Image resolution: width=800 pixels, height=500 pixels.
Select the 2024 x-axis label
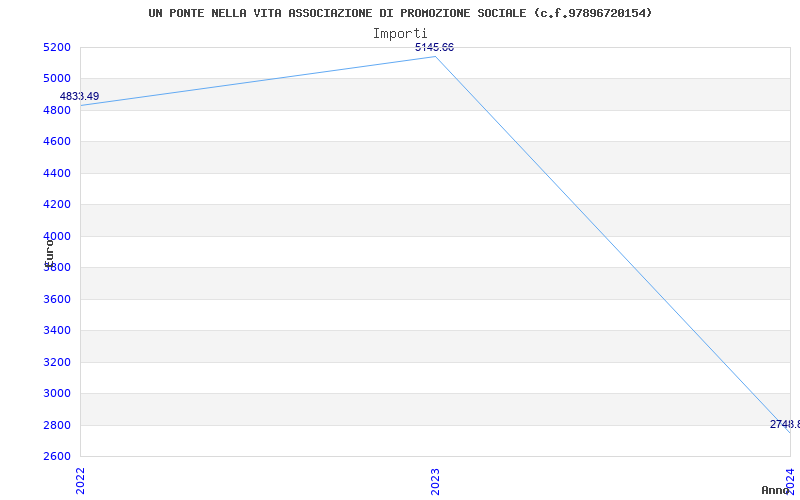[x=790, y=481]
